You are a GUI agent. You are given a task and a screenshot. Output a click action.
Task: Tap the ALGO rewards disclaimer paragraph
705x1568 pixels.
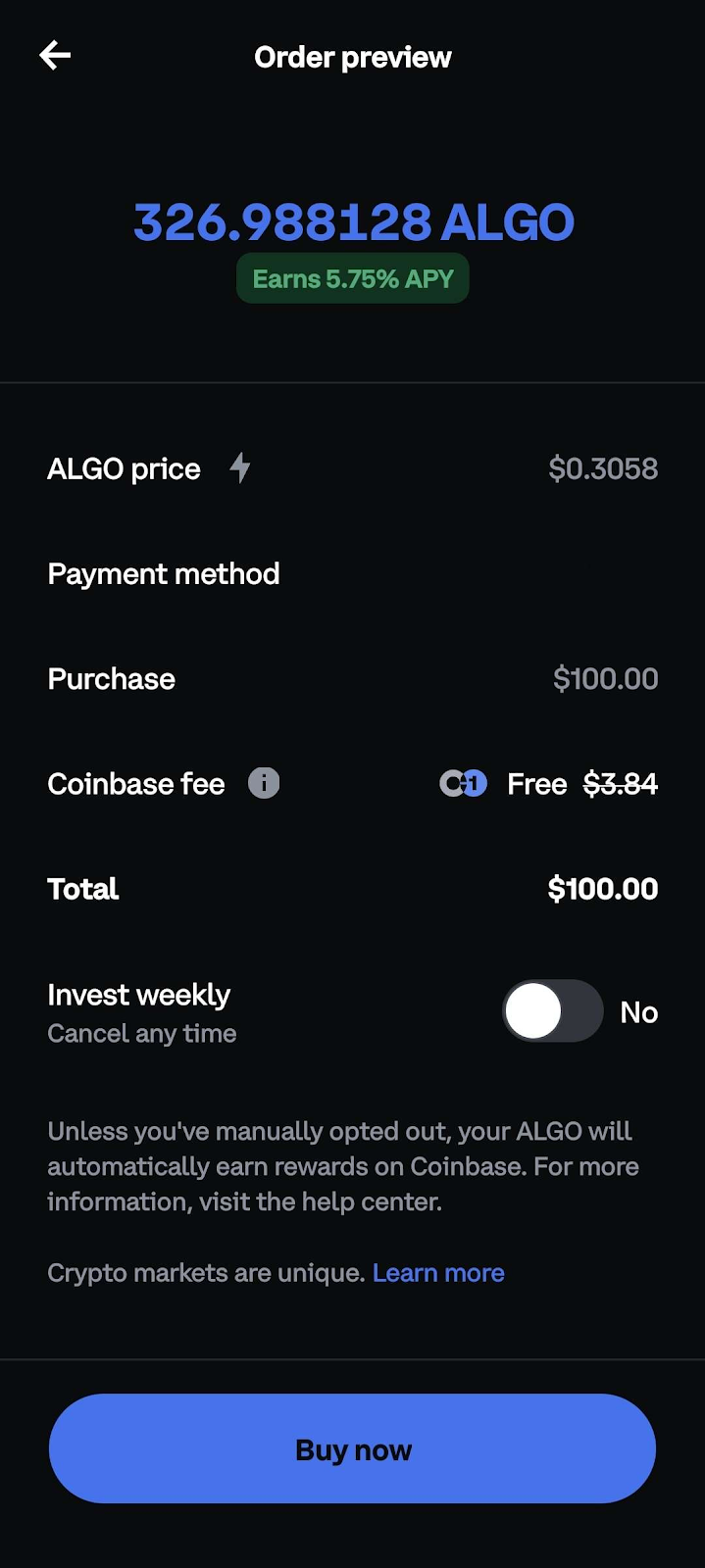[x=343, y=1166]
